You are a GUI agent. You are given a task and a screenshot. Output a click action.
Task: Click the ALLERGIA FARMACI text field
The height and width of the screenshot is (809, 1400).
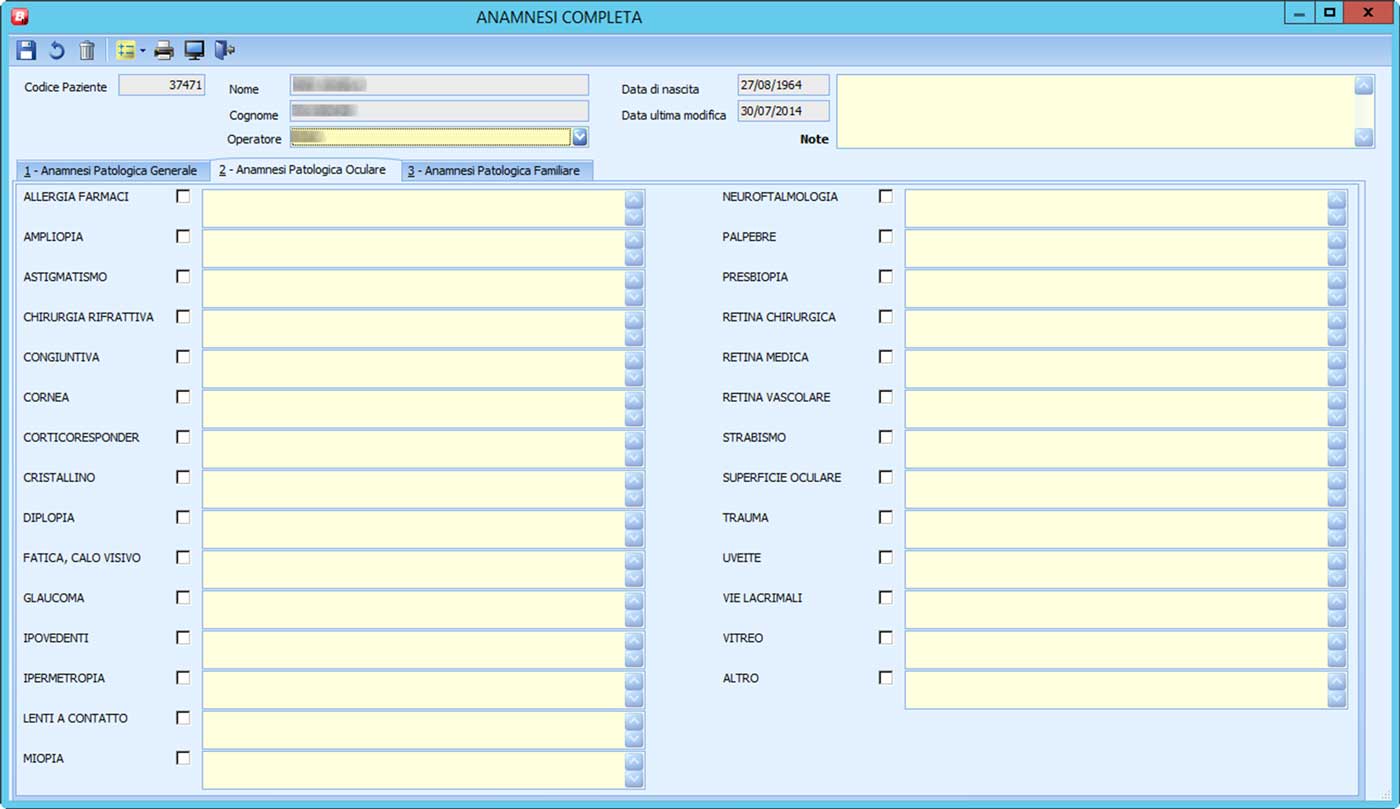coord(413,208)
